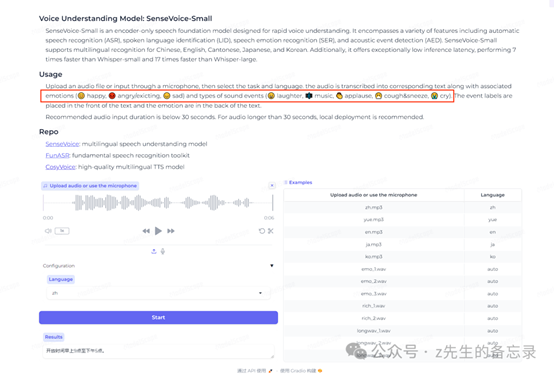
Task: Reset audio with the undo arrow icon
Action: [262, 231]
